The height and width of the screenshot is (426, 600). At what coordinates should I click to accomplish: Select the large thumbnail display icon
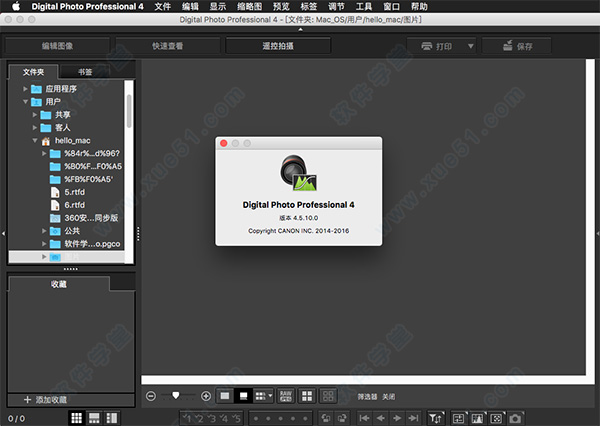click(x=225, y=396)
